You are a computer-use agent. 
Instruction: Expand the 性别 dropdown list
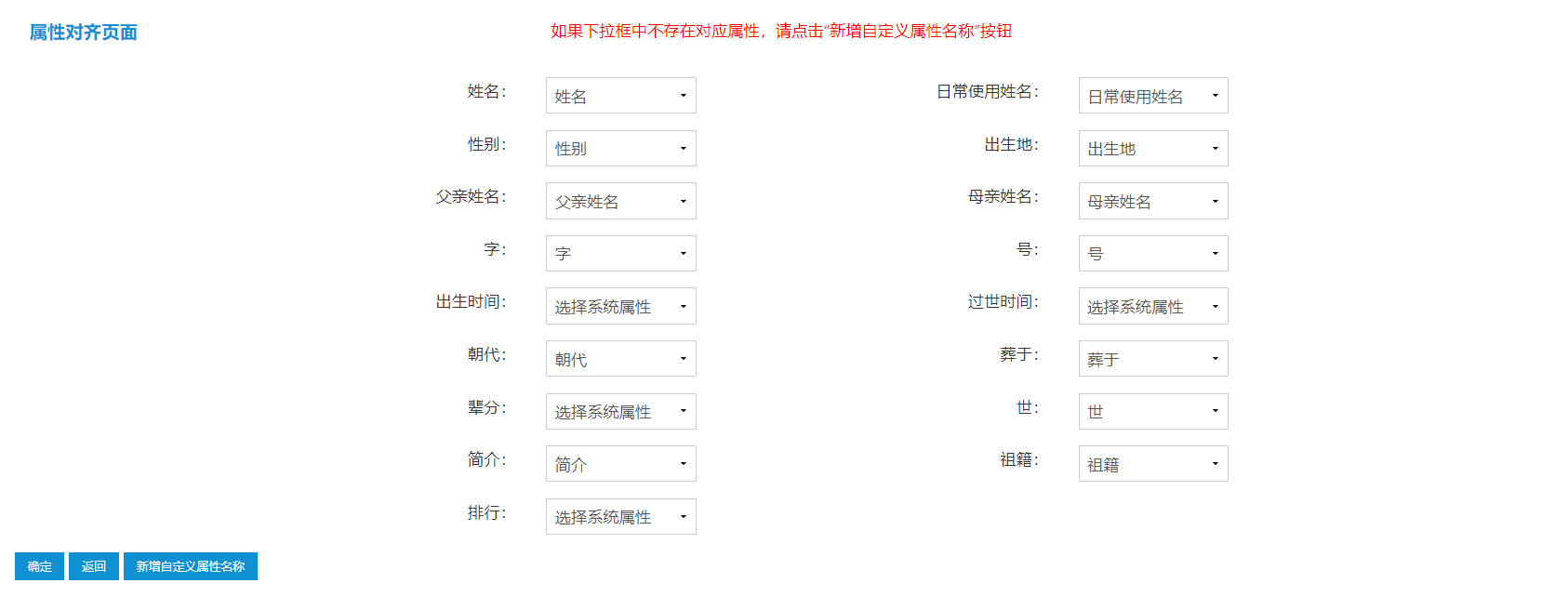point(620,148)
